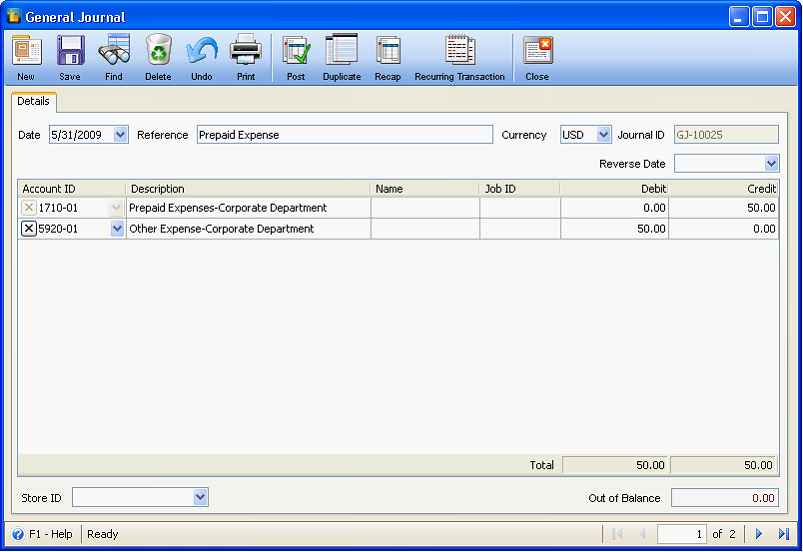
Task: Click the Name cell in the 1710-01 row
Action: coord(425,207)
